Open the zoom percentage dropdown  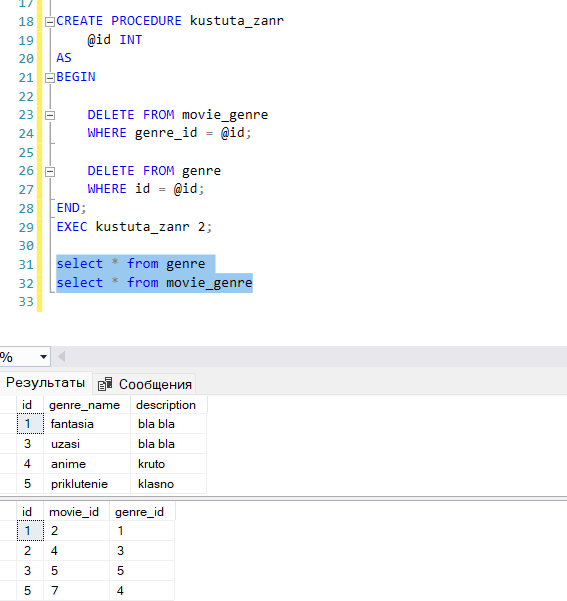coord(43,357)
